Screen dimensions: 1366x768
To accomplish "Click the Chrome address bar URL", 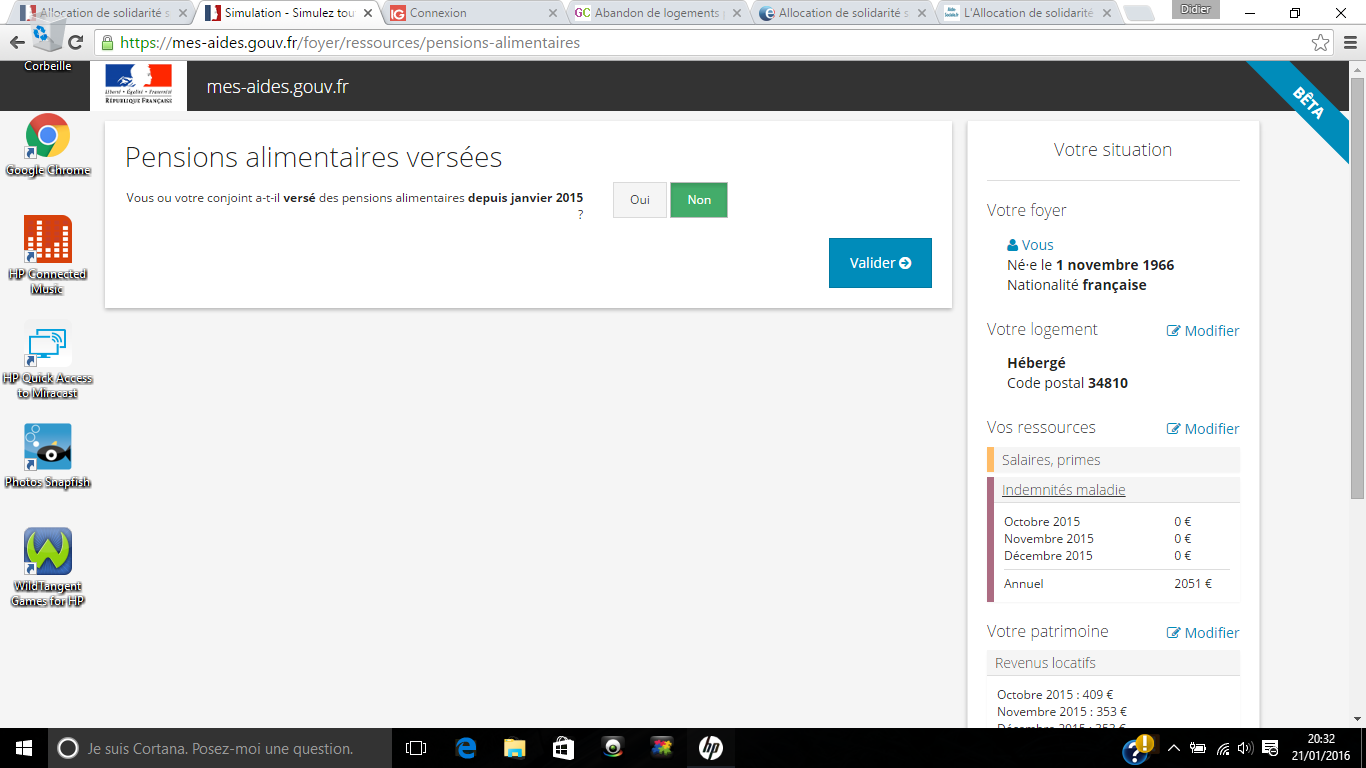I will point(350,43).
